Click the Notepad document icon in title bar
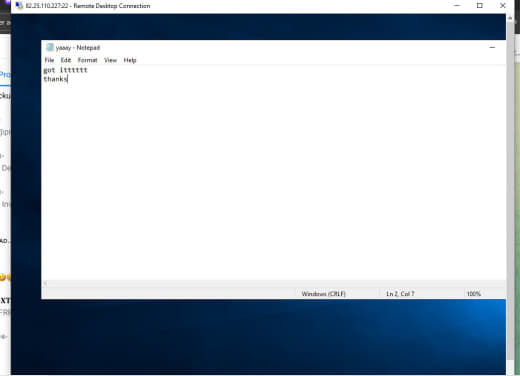 pos(50,47)
